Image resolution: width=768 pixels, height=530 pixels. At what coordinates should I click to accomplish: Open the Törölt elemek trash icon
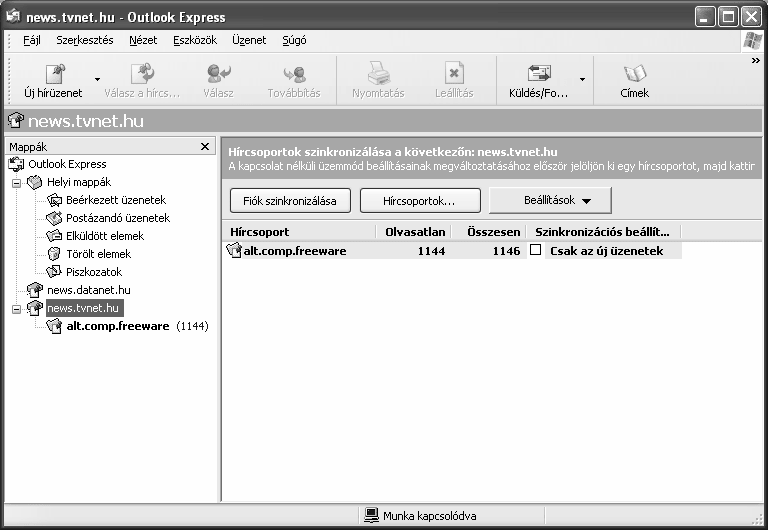[54, 254]
